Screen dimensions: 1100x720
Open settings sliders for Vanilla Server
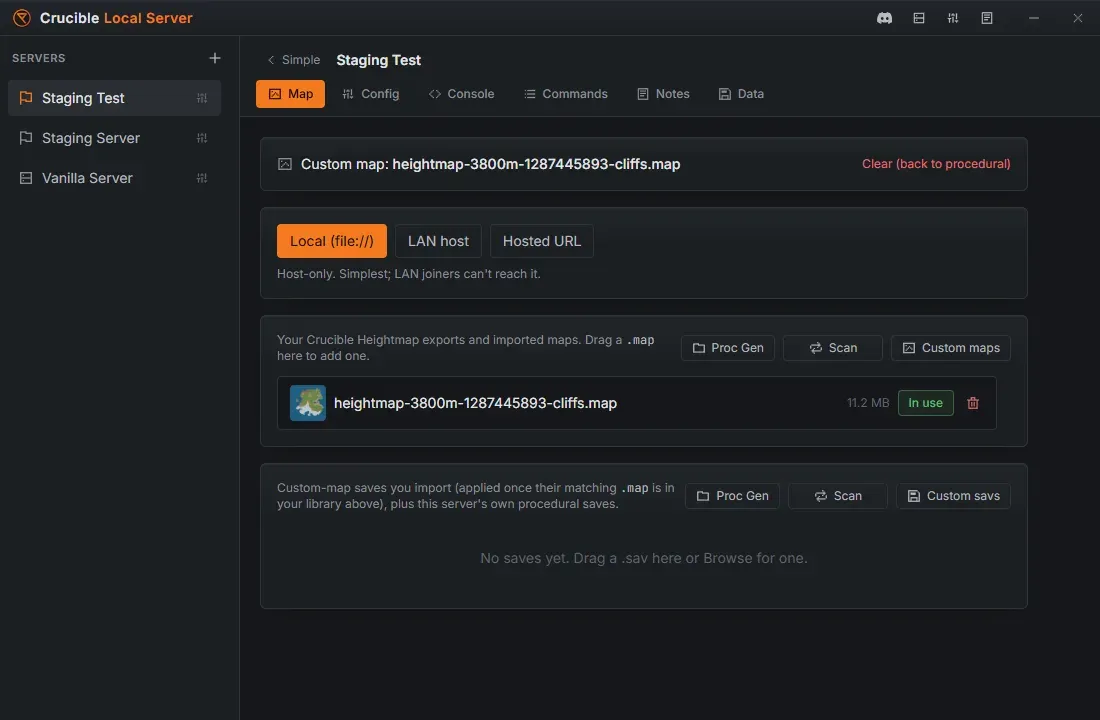[x=202, y=178]
